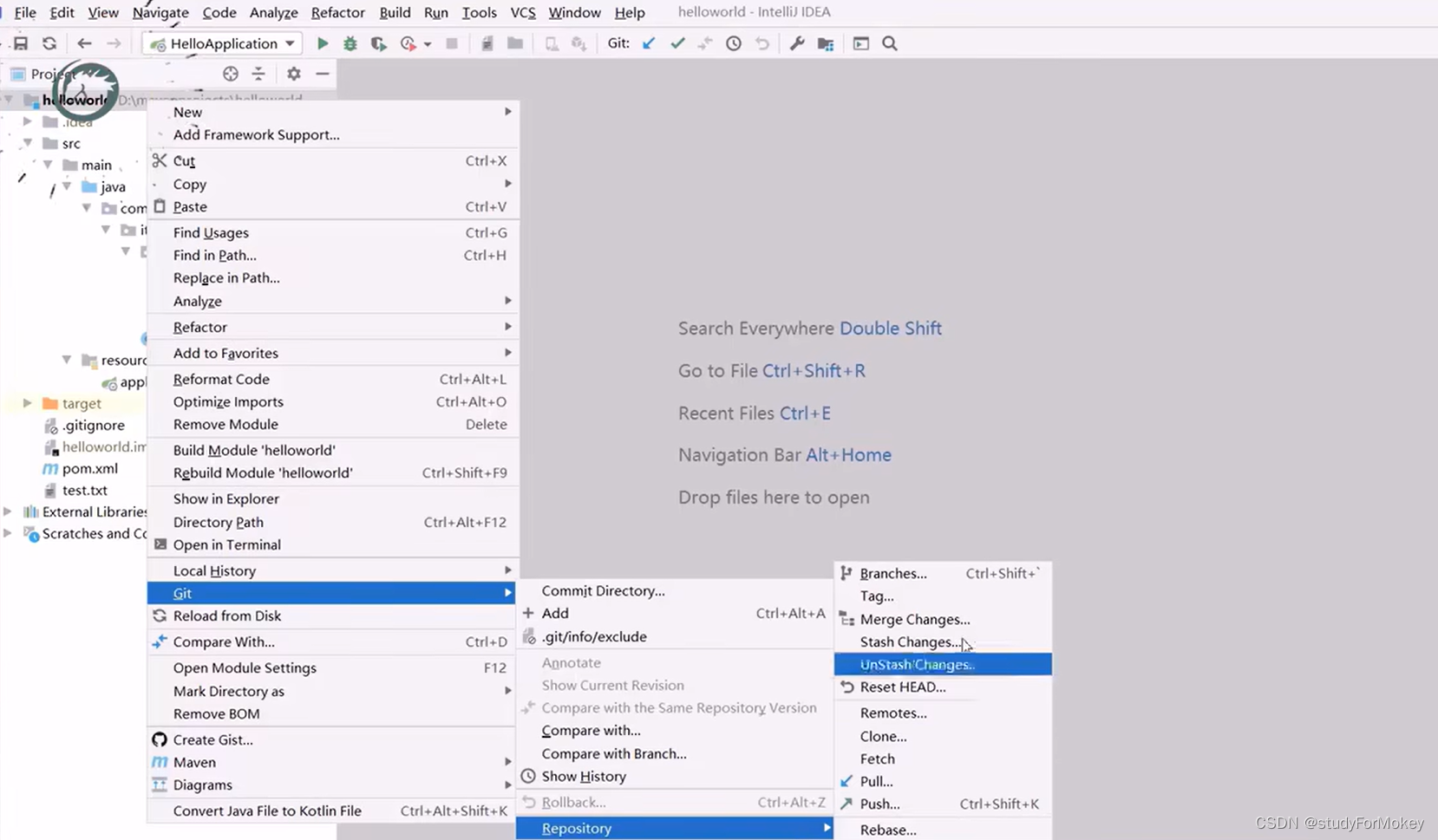
Task: Select Branches in Repository submenu
Action: (x=943, y=573)
